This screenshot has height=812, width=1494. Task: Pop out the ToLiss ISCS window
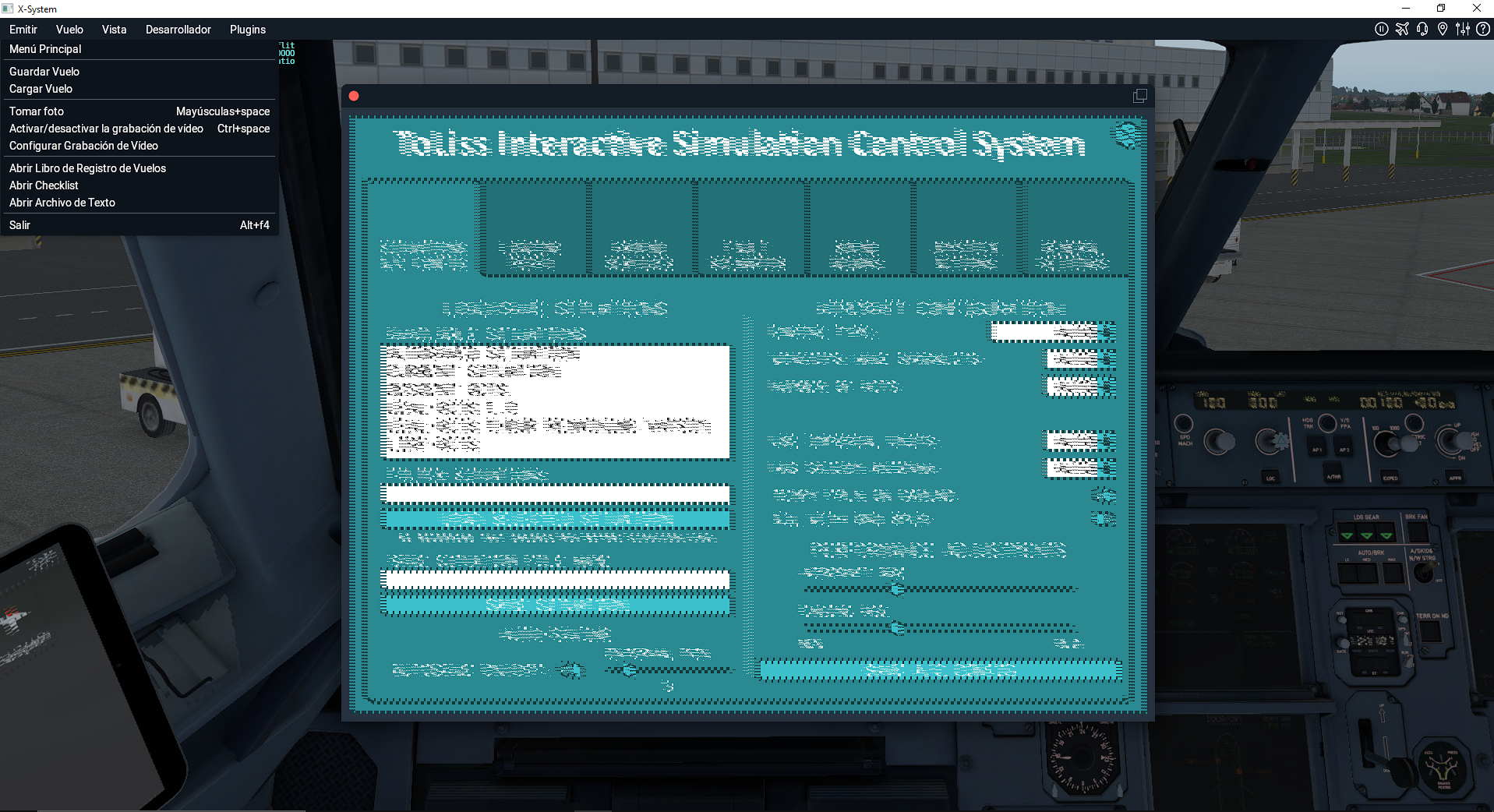click(1139, 96)
